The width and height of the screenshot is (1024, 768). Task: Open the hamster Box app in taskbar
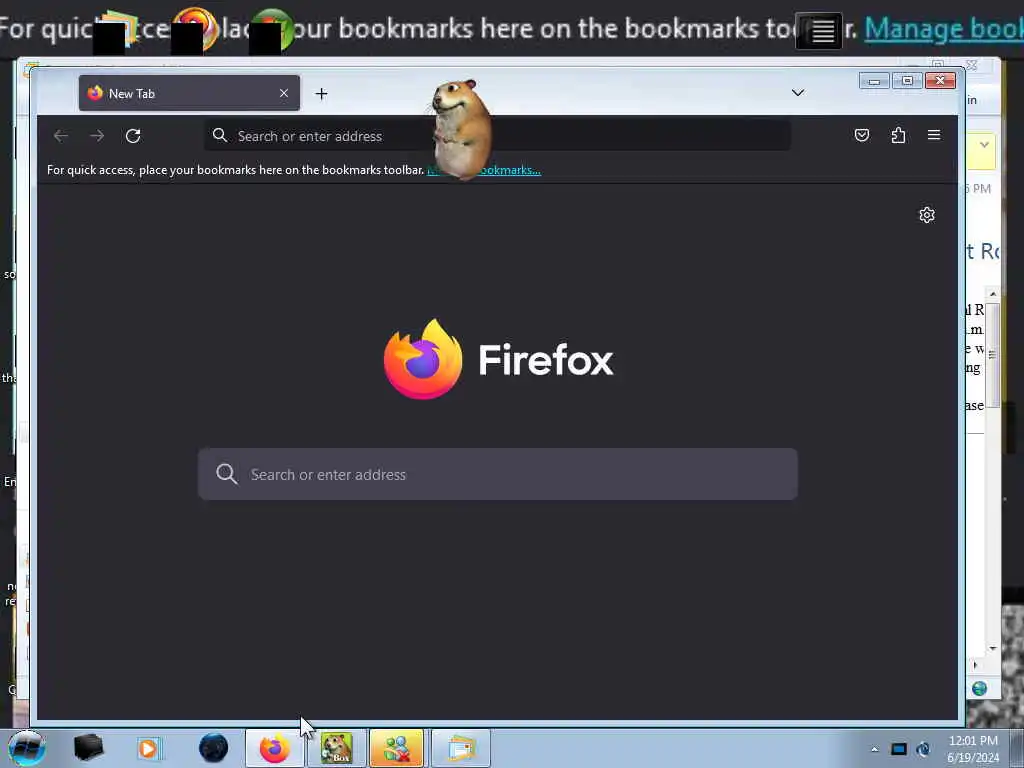click(x=336, y=748)
